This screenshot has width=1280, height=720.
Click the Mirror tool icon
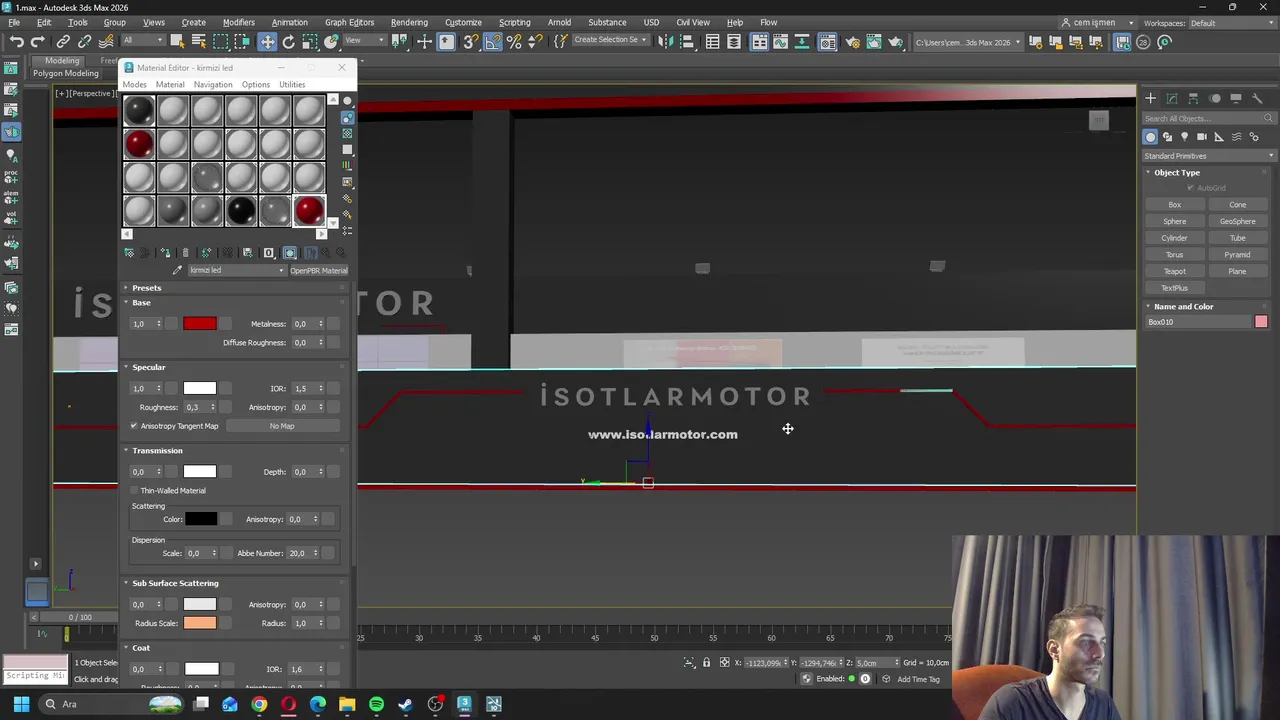point(664,42)
